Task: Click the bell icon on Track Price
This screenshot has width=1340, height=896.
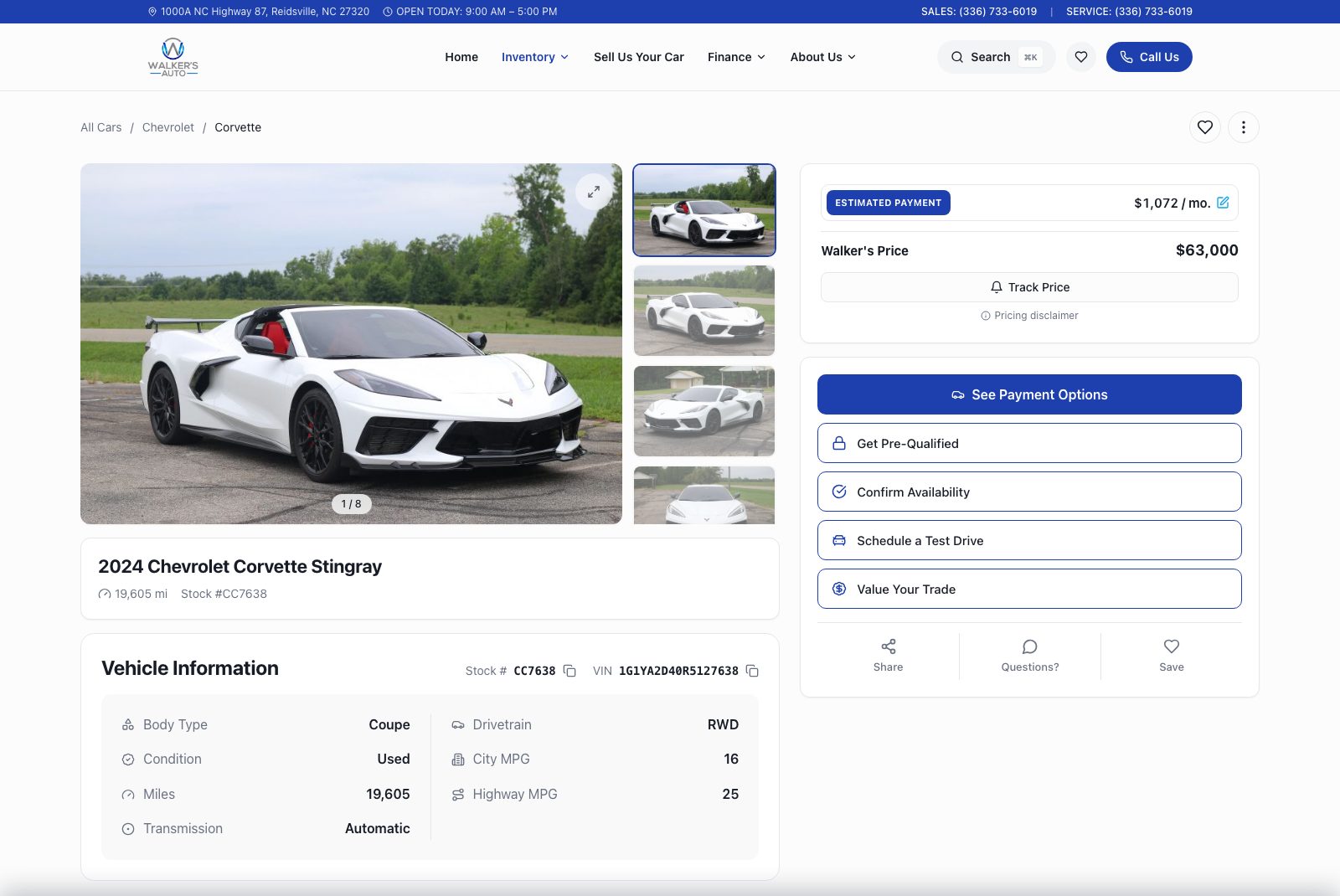Action: coord(997,287)
